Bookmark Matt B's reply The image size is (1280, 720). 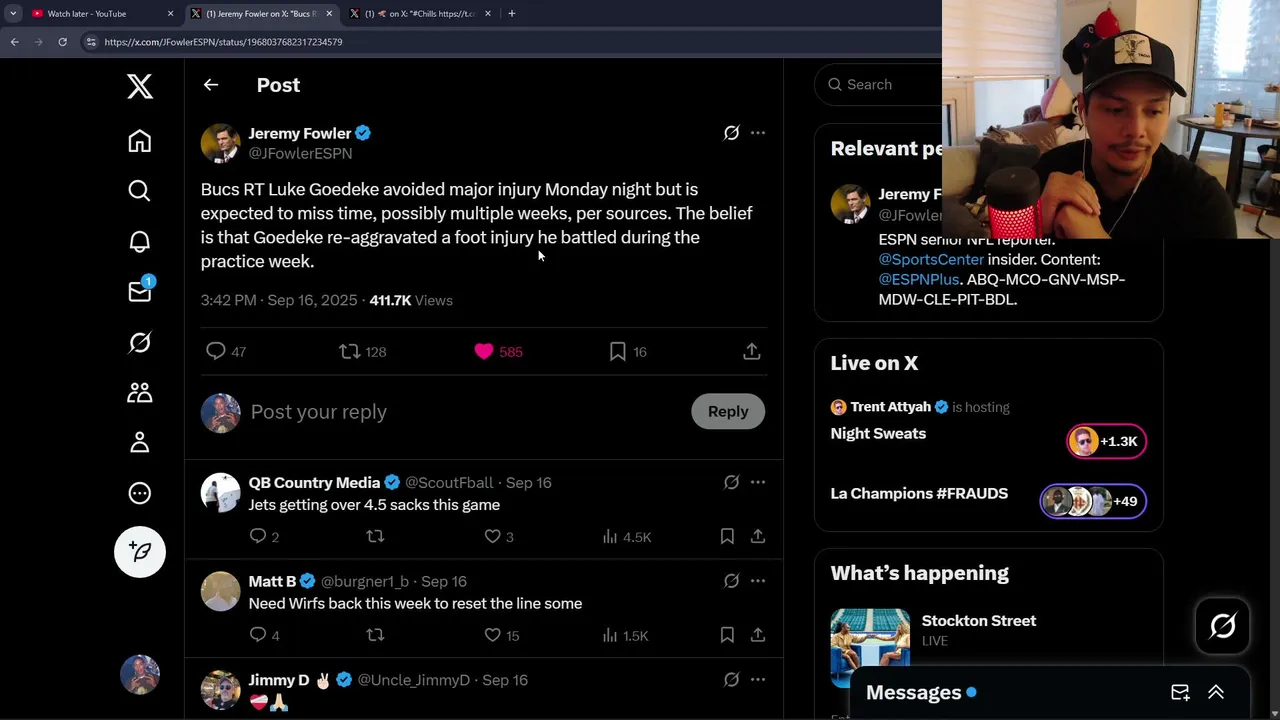[727, 635]
